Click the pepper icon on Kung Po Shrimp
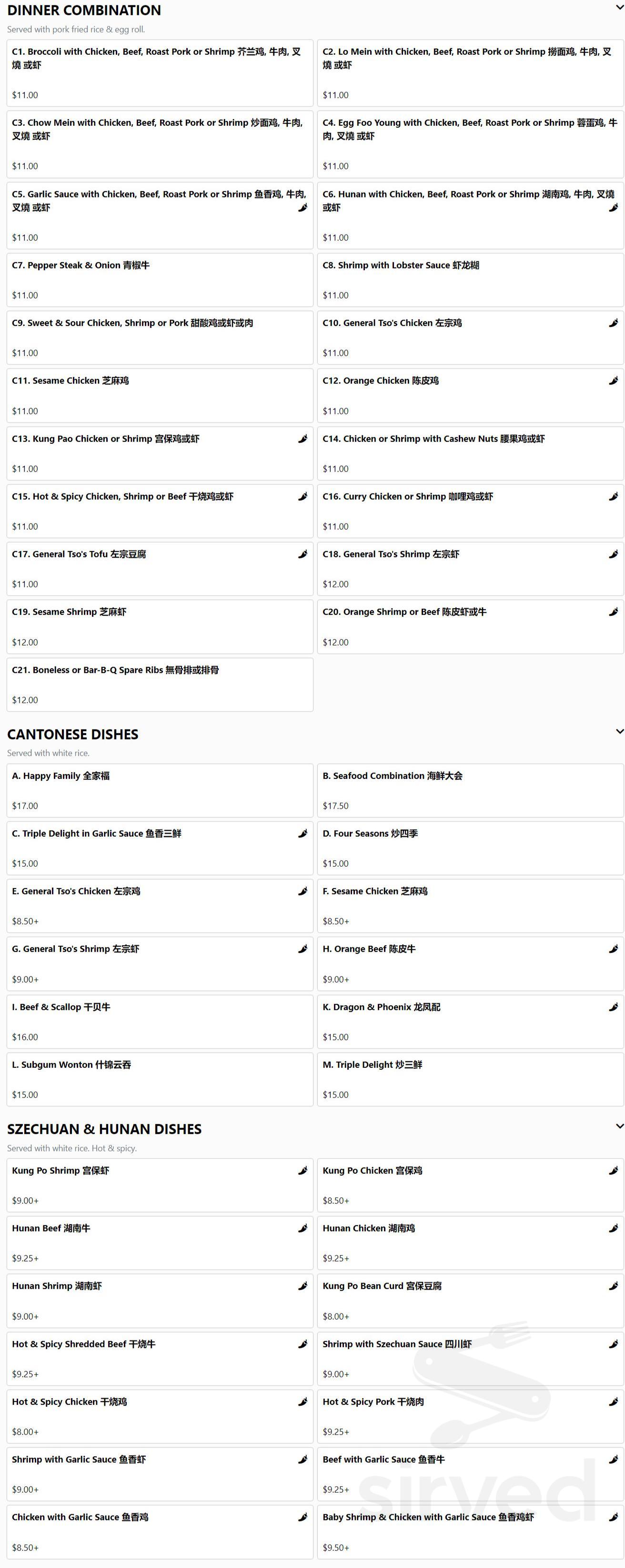The width and height of the screenshot is (625, 1568). (x=302, y=1170)
